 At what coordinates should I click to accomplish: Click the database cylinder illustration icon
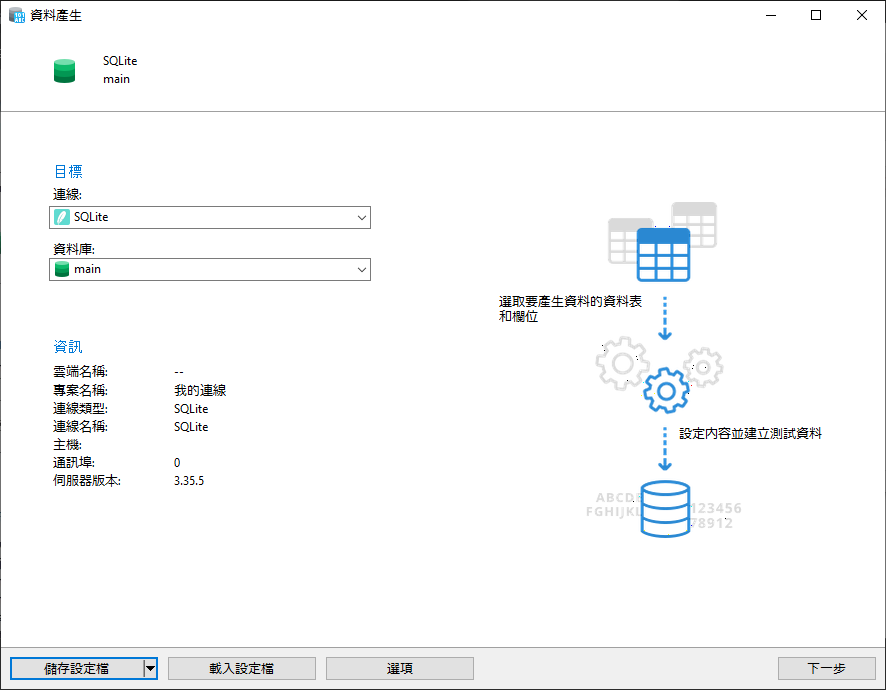664,508
